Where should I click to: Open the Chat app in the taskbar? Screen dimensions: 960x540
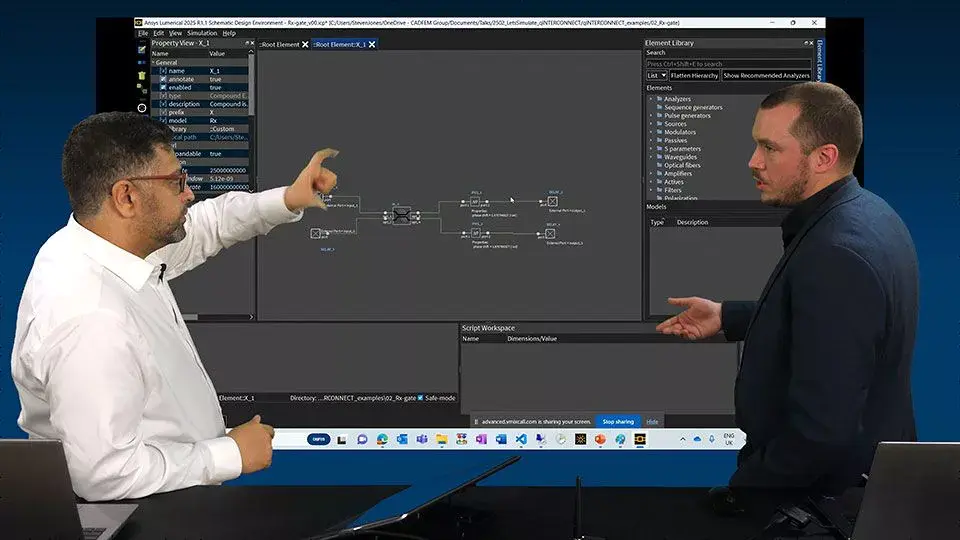(362, 439)
